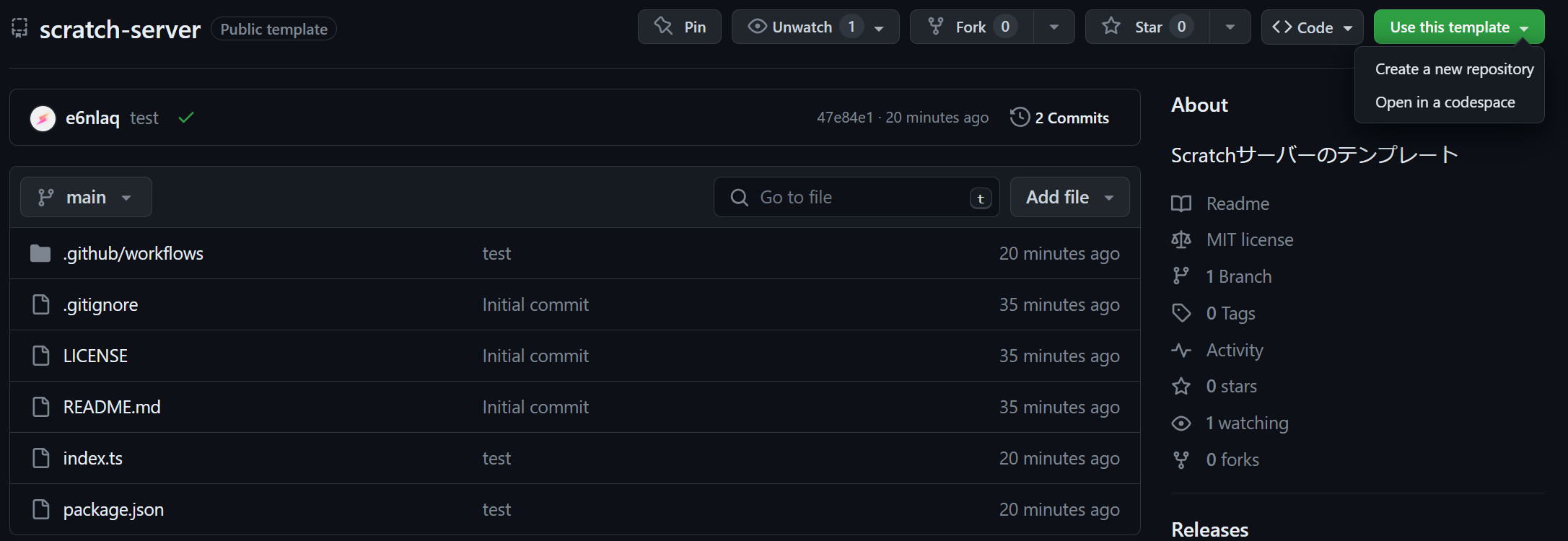The image size is (1568, 541).
Task: Open the main branch selector
Action: pos(86,197)
